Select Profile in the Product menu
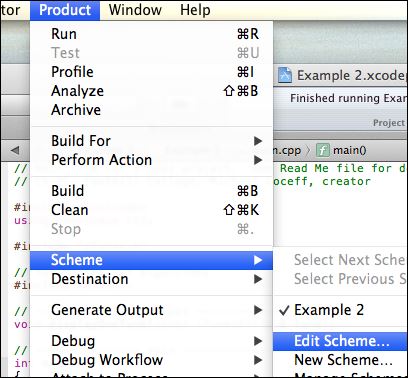 [x=151, y=72]
